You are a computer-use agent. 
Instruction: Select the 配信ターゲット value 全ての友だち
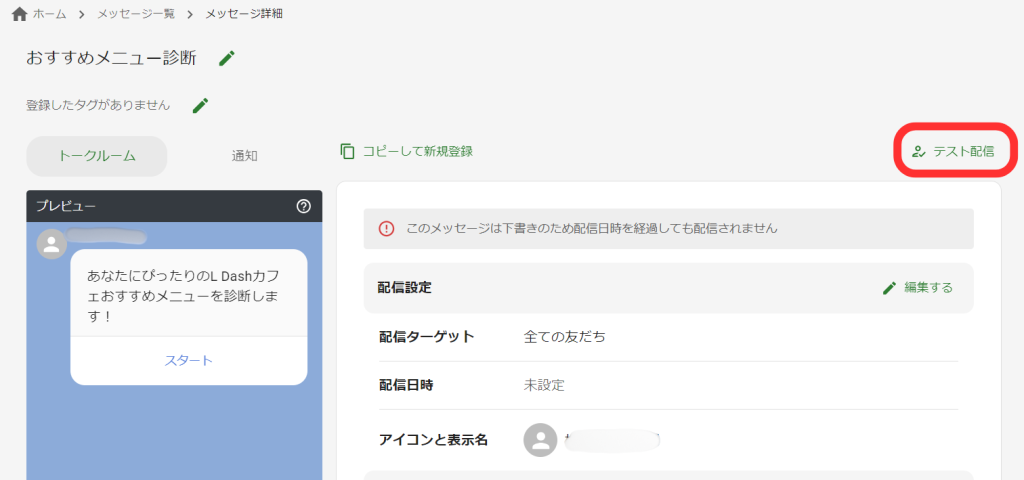pyautogui.click(x=564, y=337)
